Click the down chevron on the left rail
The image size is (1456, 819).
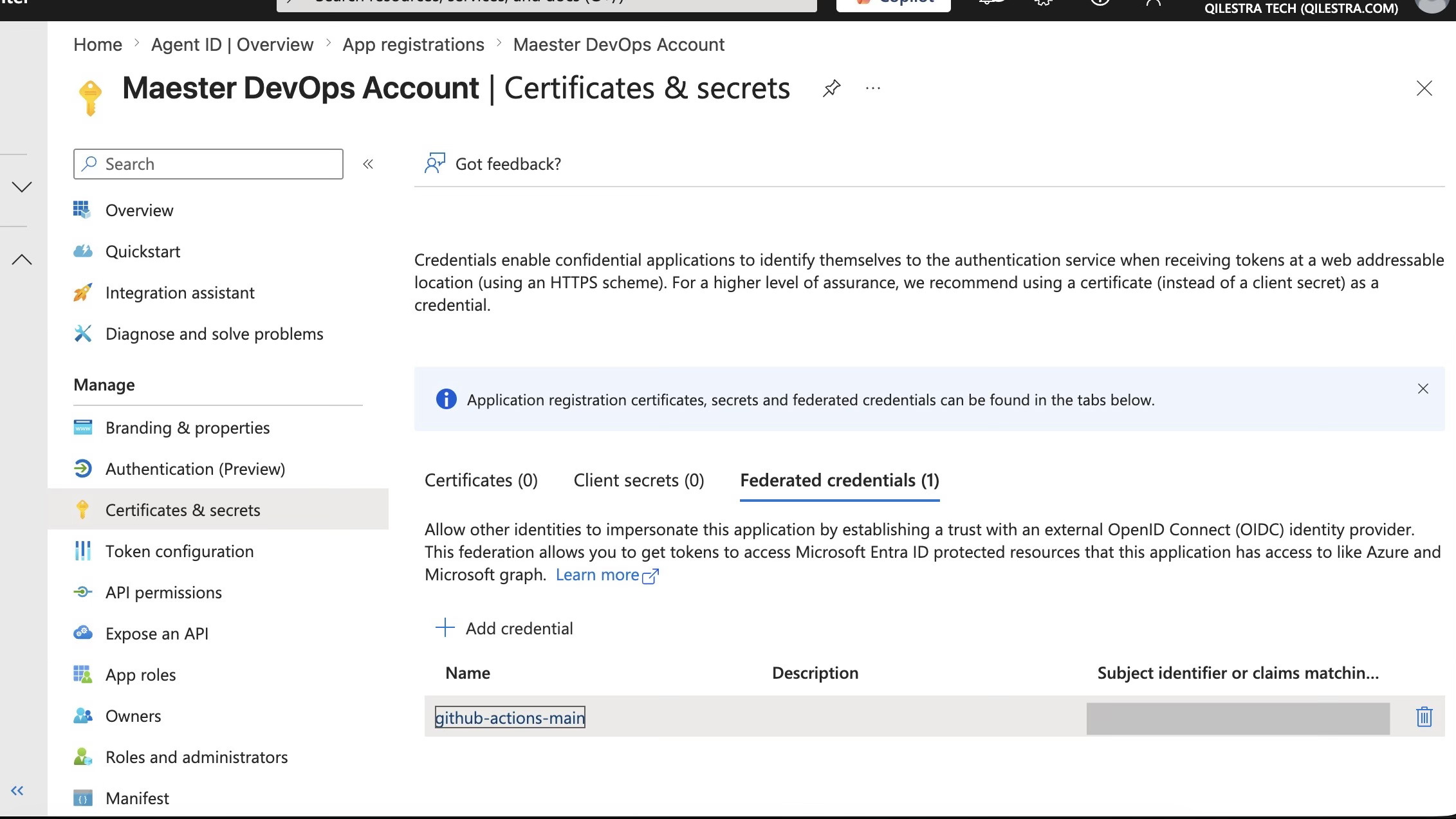(x=22, y=187)
